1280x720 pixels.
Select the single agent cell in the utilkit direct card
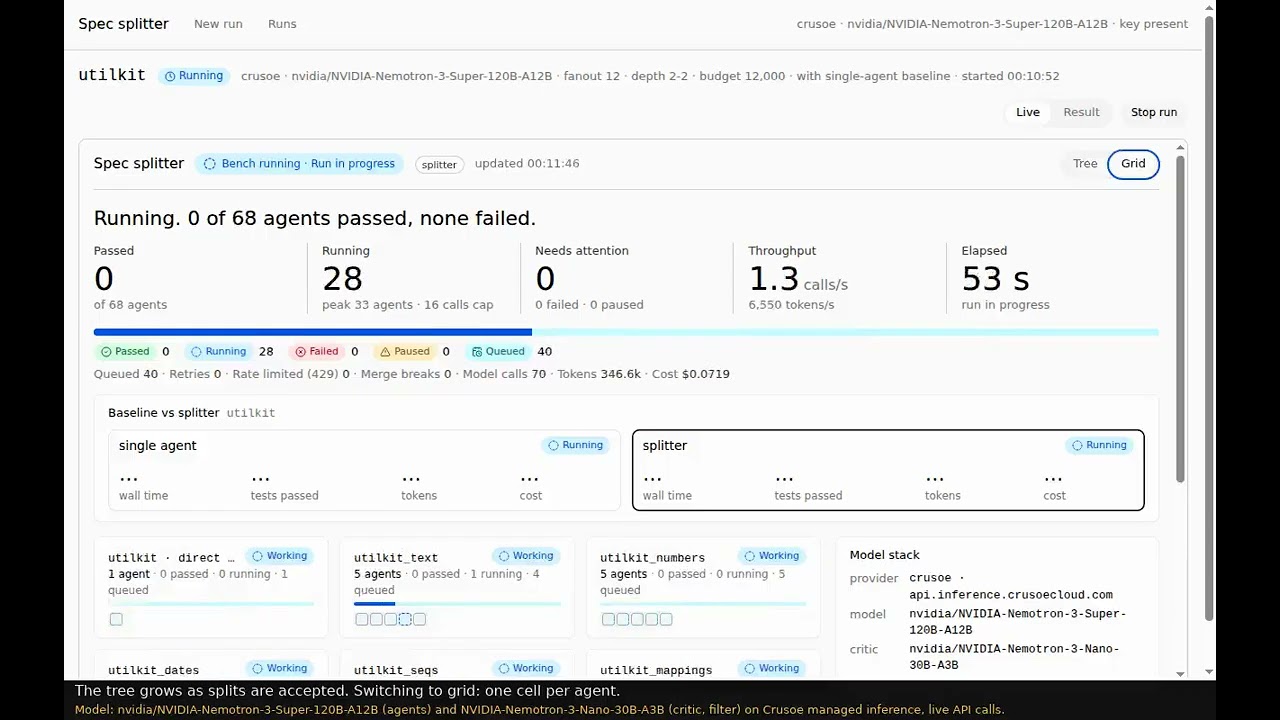pyautogui.click(x=116, y=620)
